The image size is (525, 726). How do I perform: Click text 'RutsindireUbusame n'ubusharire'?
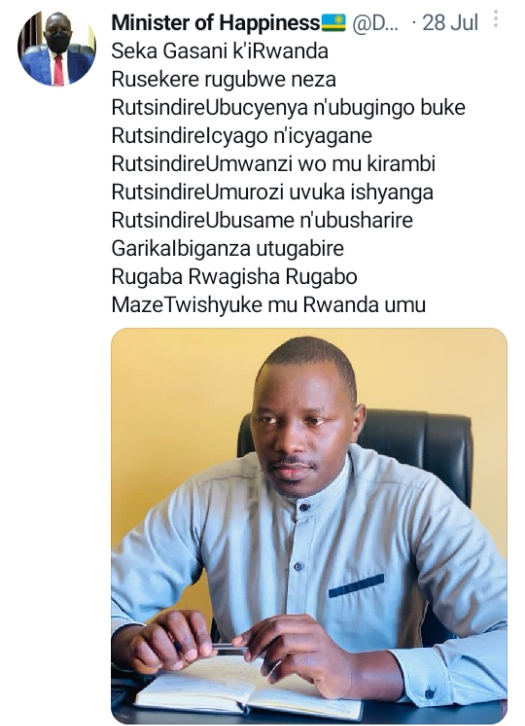coord(262,220)
